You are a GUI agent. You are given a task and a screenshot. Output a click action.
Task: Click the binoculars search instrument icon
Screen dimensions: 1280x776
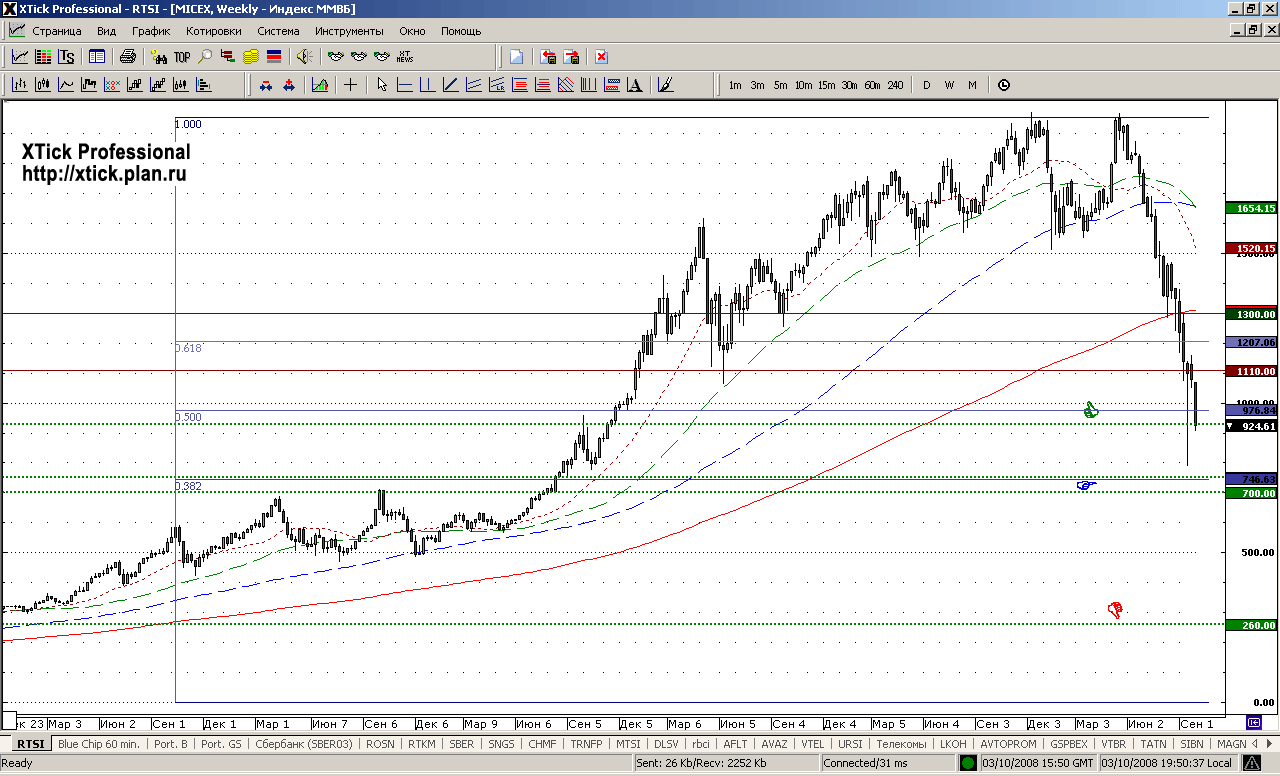(x=159, y=56)
